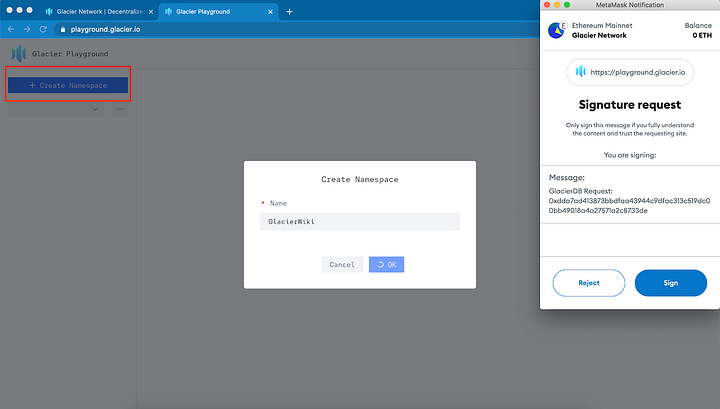Click the GlacierDB Request message hash text
Screen dimensions: 720x409
coord(629,206)
